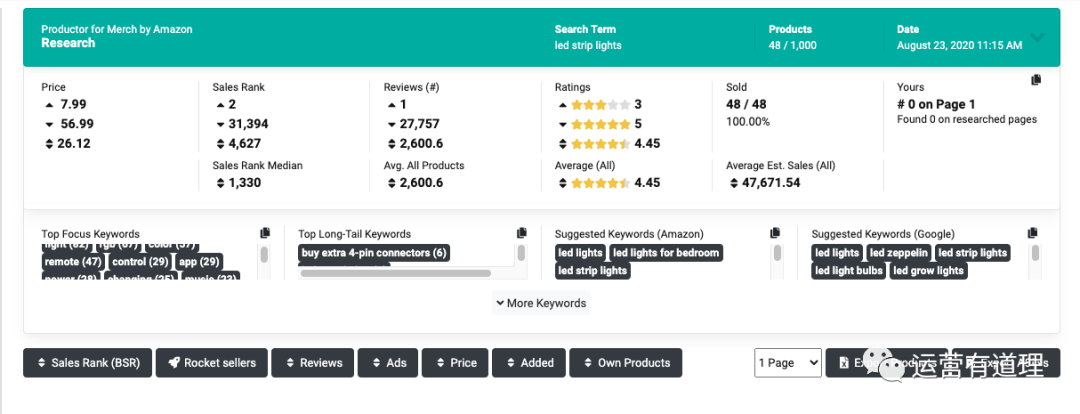Click the Sold count 48 / 48
This screenshot has height=414, width=1080.
point(746,105)
